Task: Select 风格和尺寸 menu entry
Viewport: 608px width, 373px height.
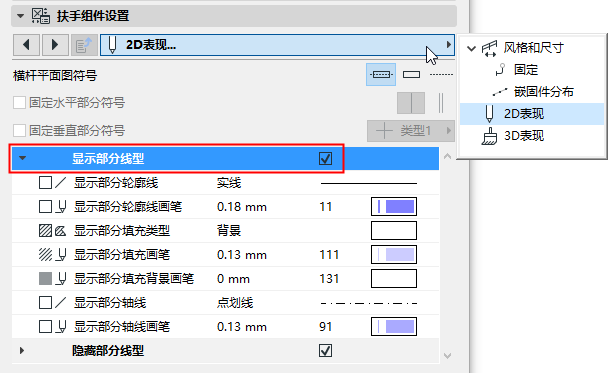Action: click(x=533, y=48)
